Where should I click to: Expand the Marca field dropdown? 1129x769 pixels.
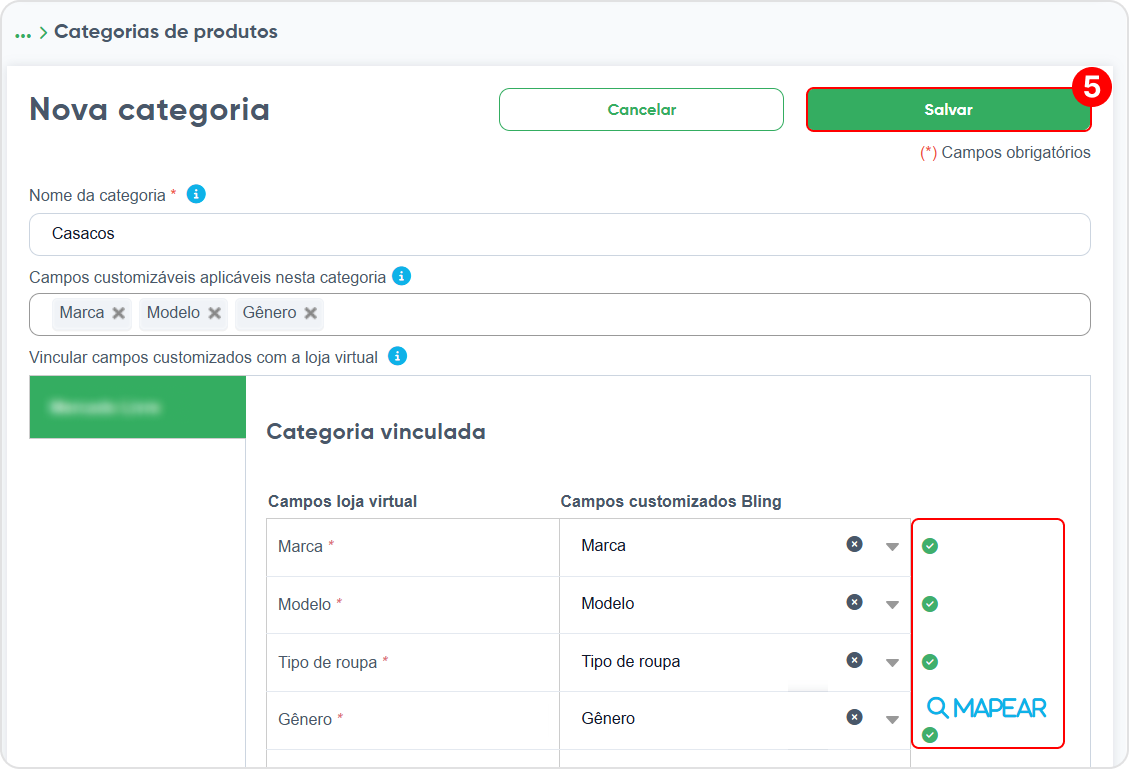coord(892,547)
